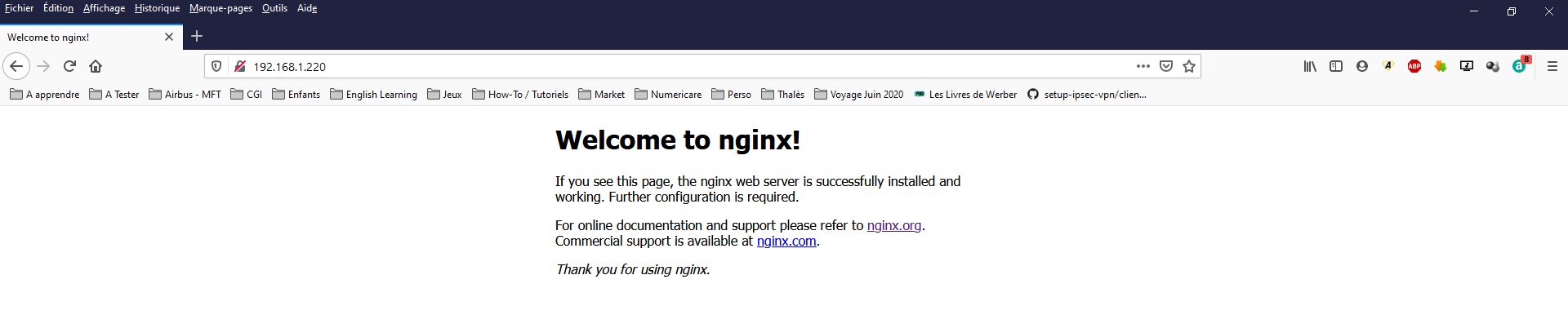Open Les Livres de Werber bookmark

click(966, 95)
